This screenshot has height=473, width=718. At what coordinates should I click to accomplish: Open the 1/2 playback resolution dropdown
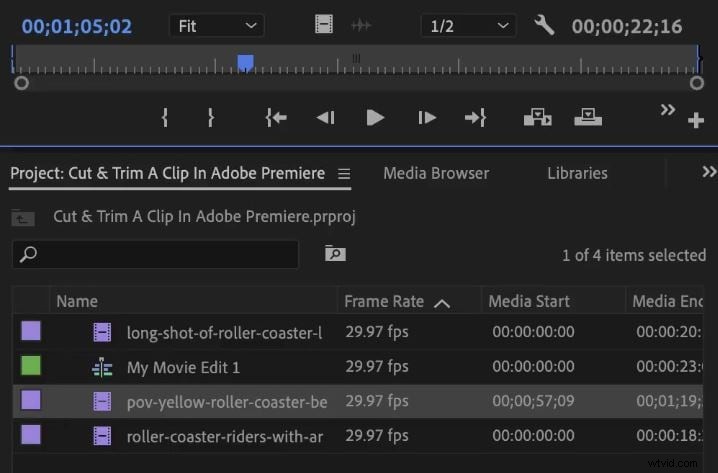(x=468, y=26)
